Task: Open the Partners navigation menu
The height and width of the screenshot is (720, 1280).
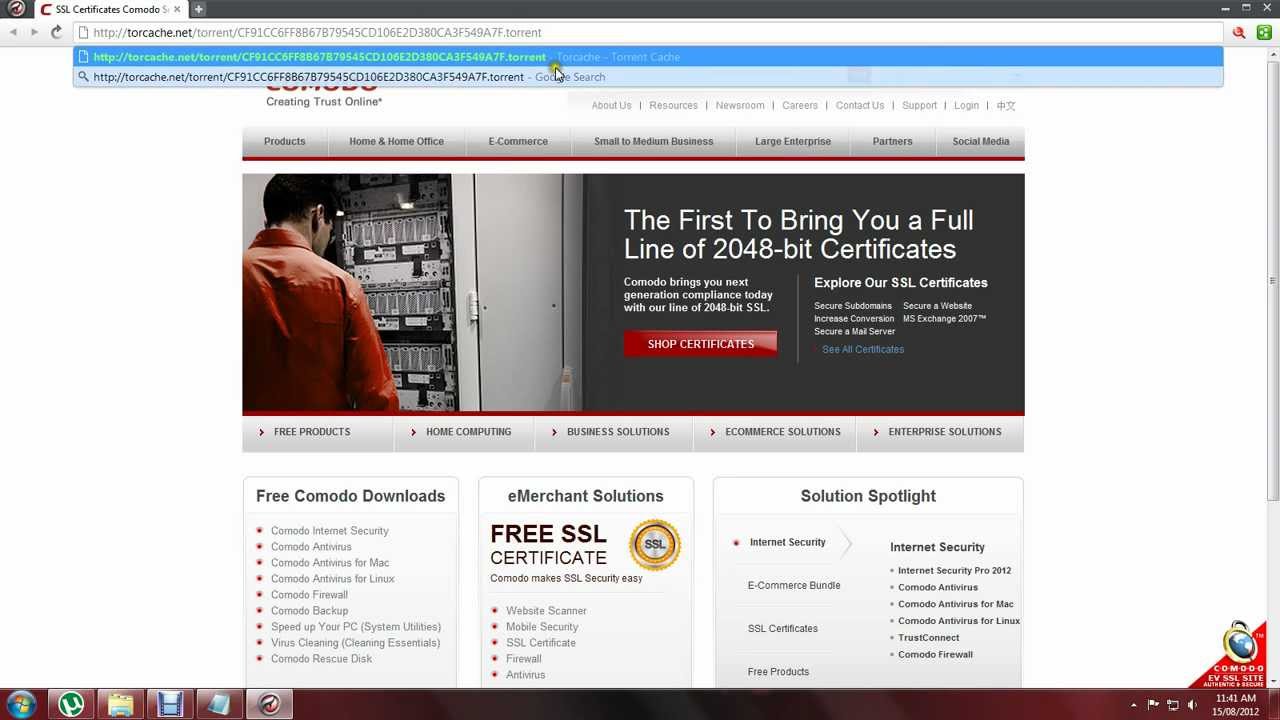Action: click(x=892, y=141)
